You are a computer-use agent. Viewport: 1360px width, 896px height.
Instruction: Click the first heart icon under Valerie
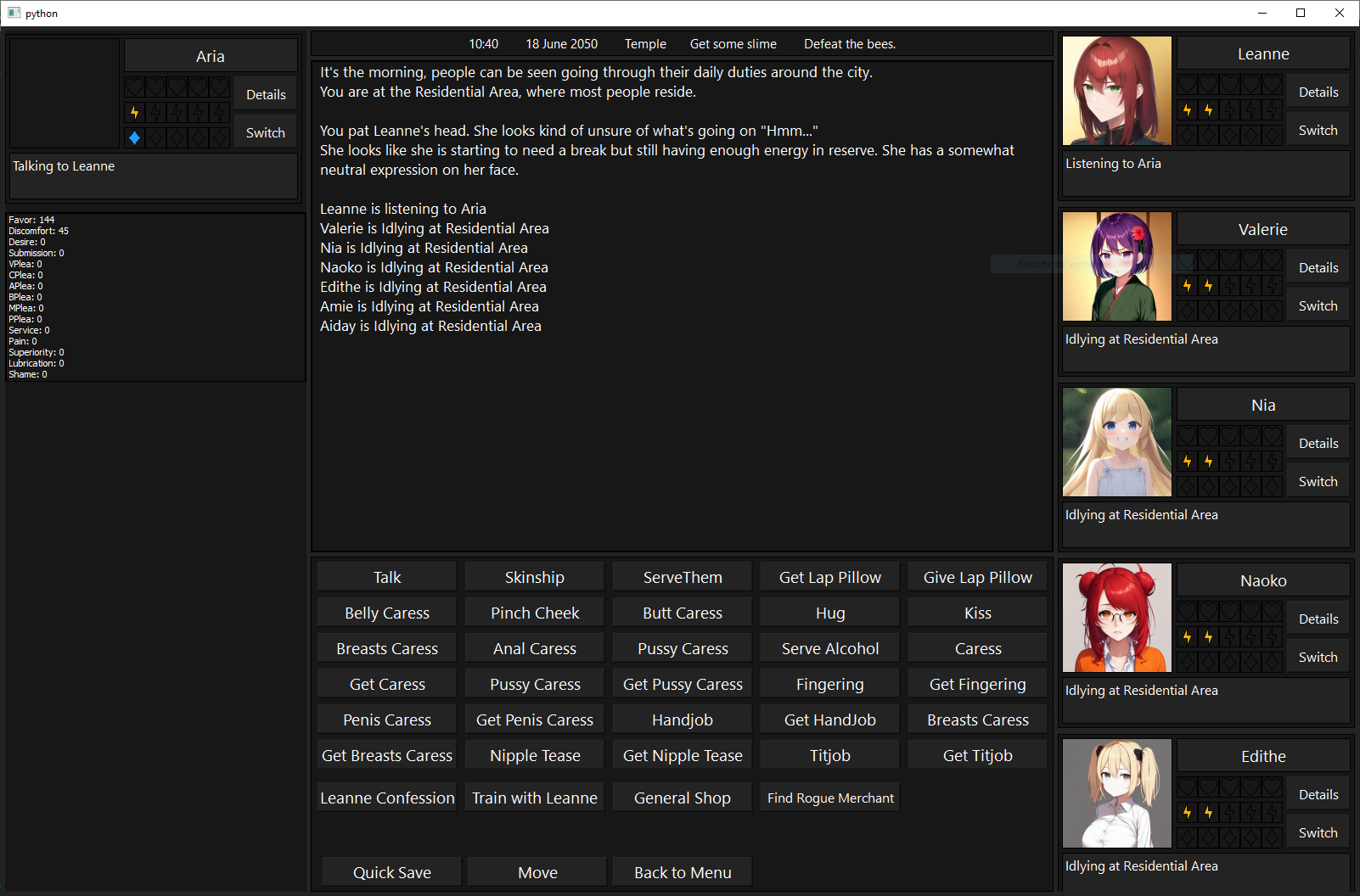[1187, 260]
